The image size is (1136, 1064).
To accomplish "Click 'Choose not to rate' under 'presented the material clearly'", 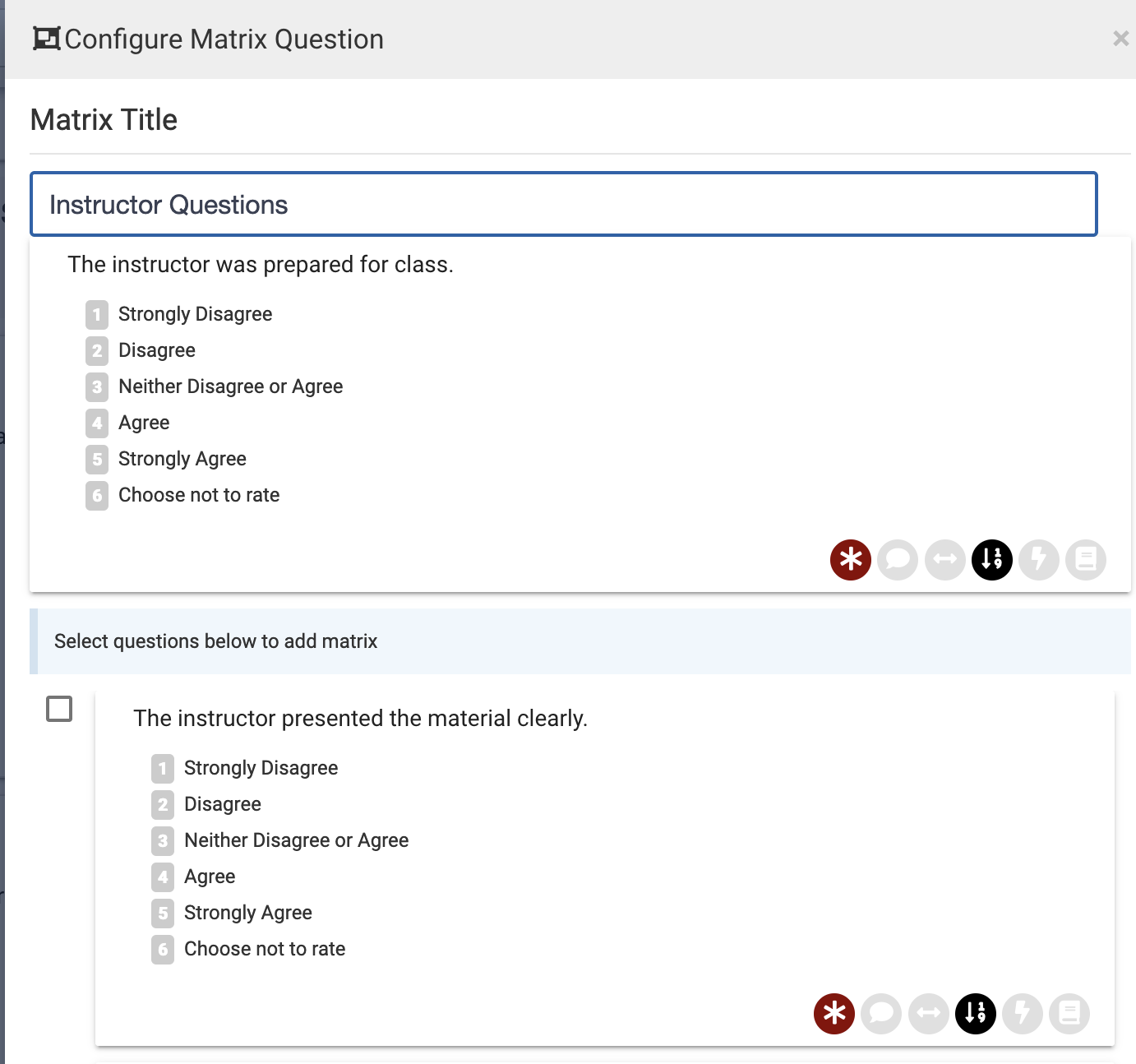I will coord(265,949).
